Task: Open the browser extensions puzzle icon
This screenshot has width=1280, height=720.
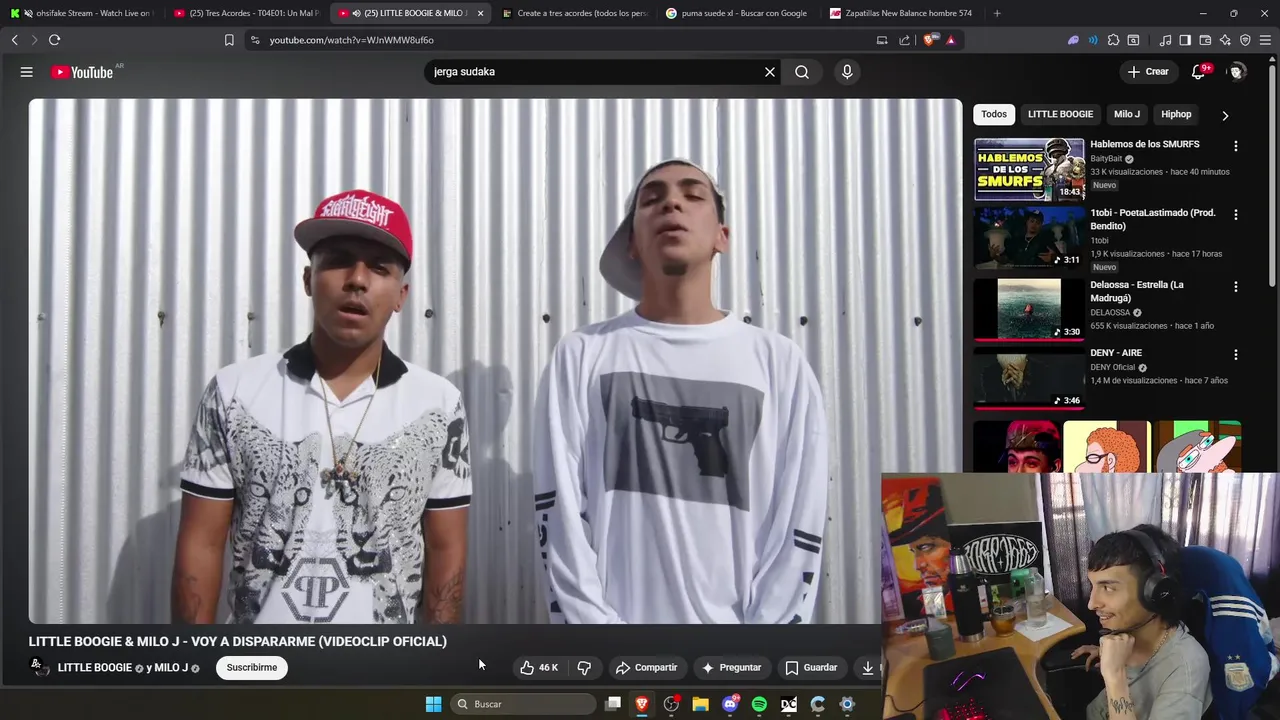Action: (x=1113, y=40)
